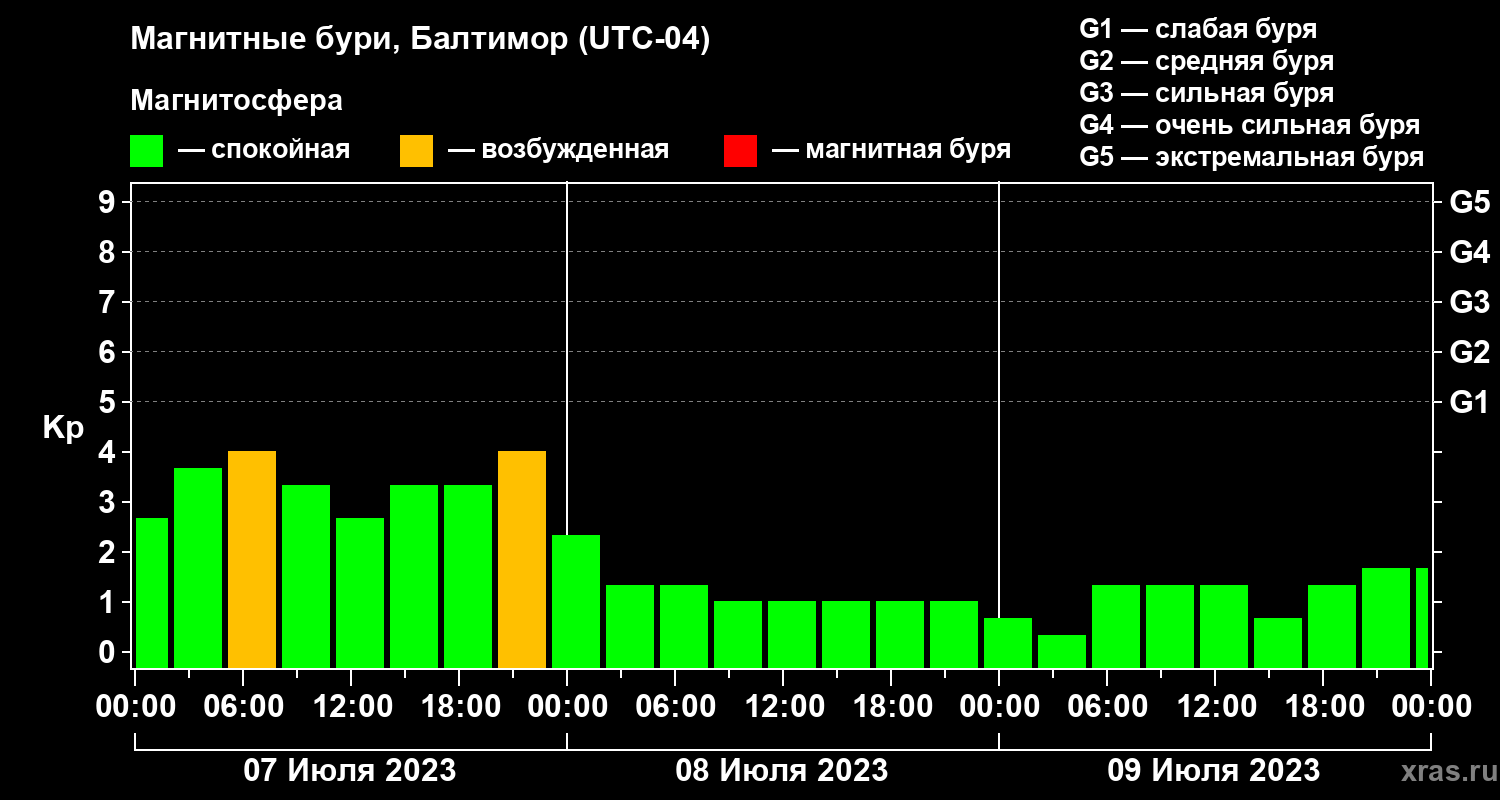
Task: Click the 'Kp' y-axis label
Action: [63, 427]
